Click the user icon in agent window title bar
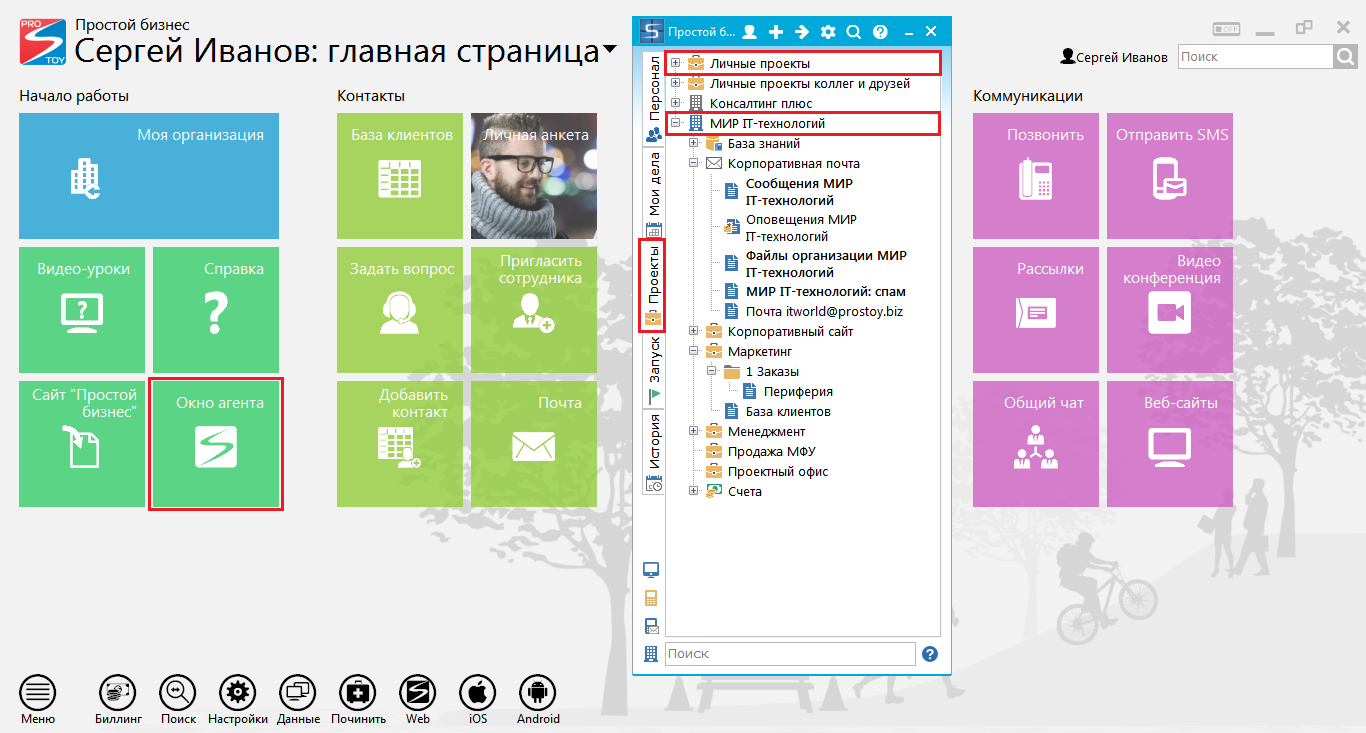 [749, 31]
